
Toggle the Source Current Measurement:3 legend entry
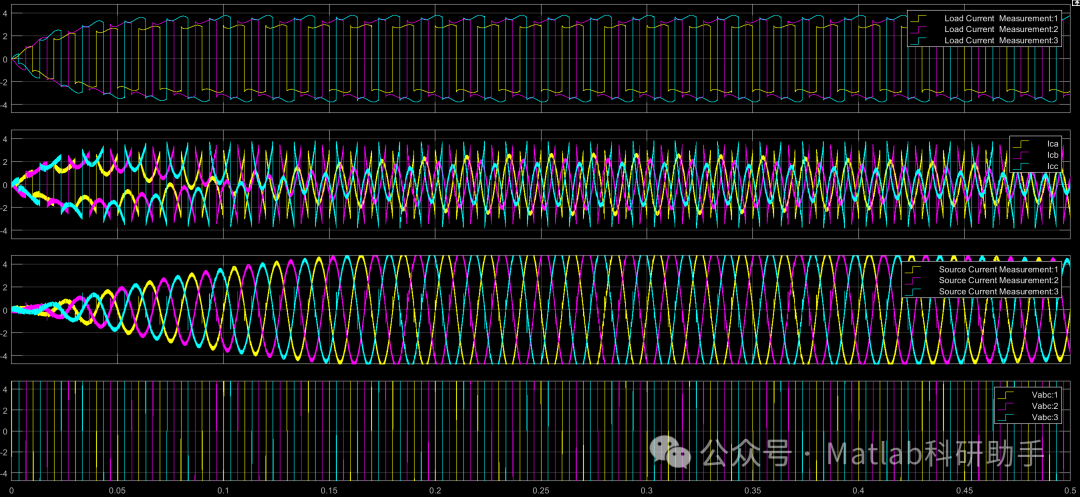983,292
